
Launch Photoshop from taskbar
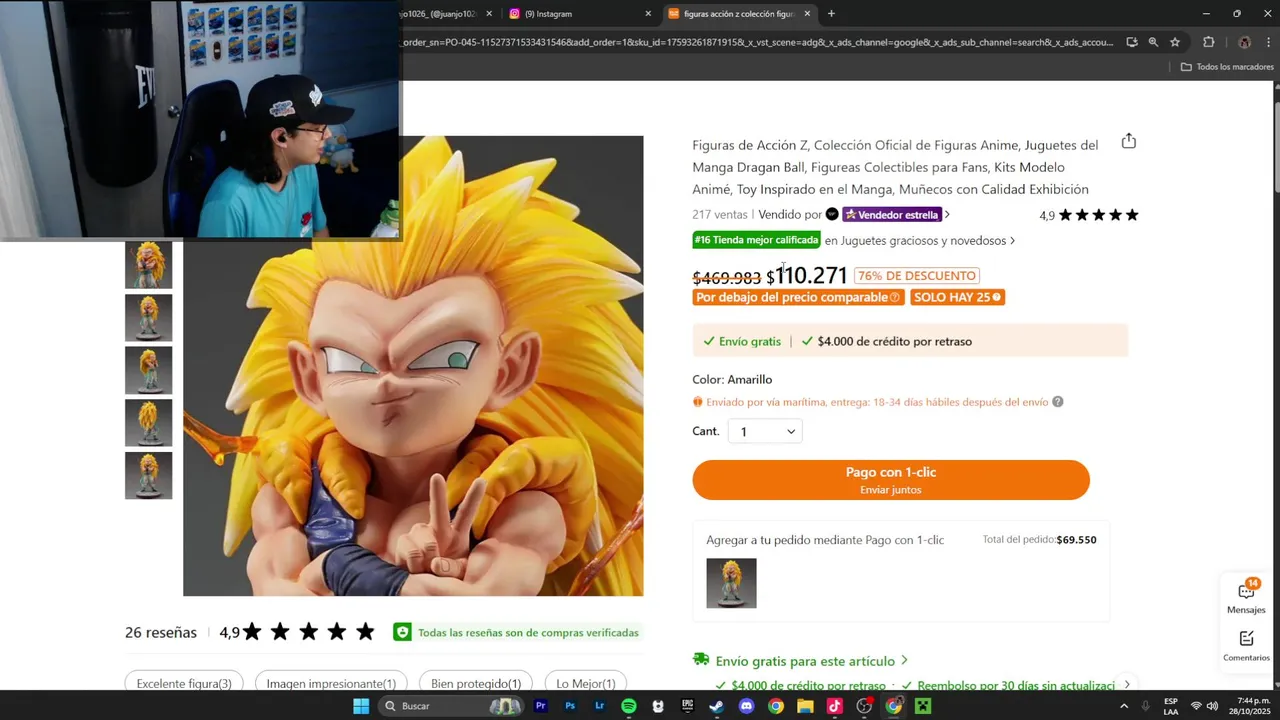tap(570, 706)
